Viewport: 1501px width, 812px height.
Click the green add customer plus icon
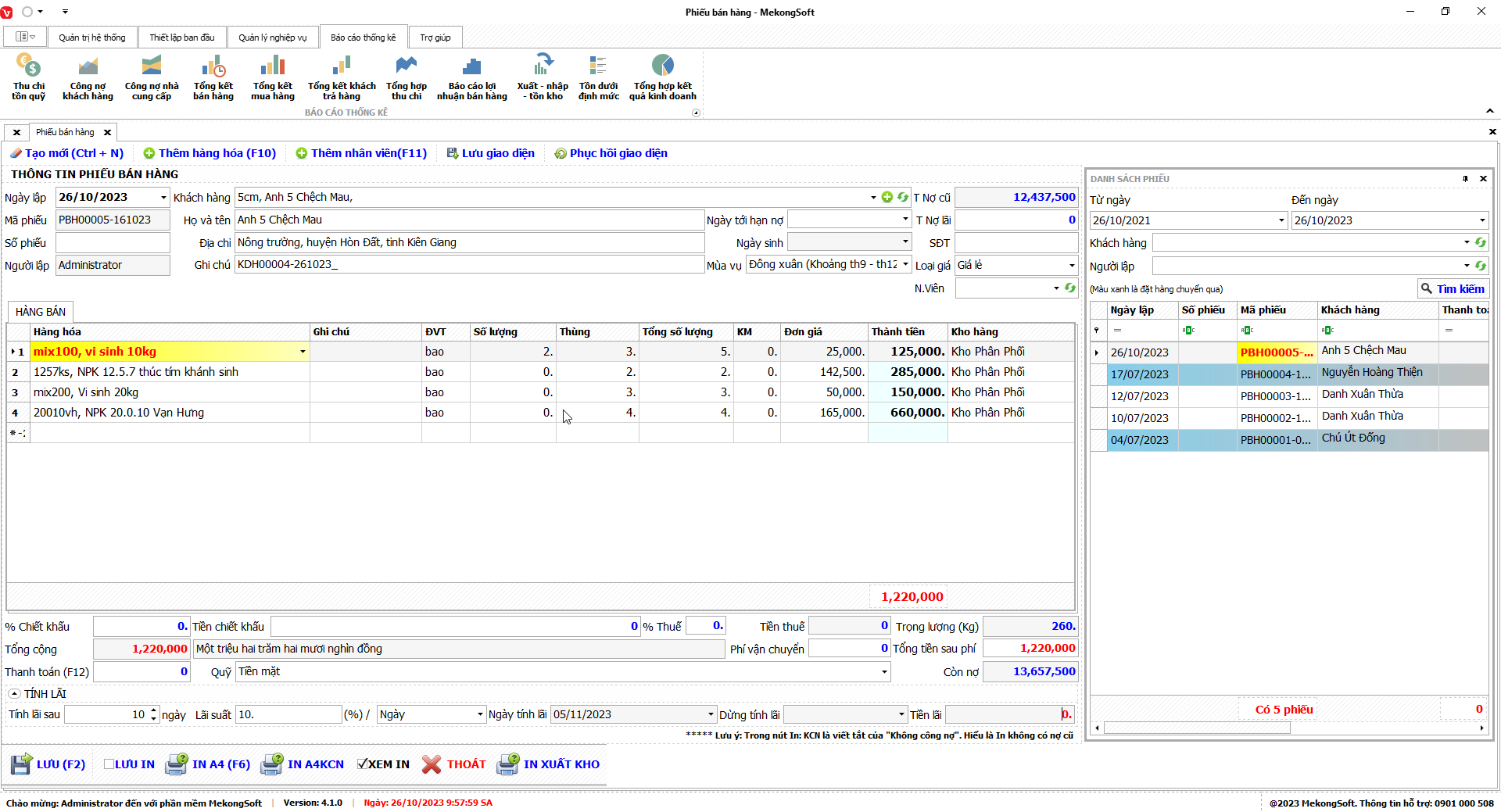point(887,198)
